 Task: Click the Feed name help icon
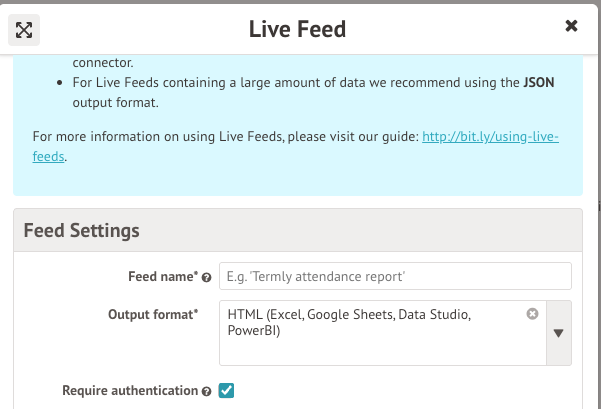point(207,277)
